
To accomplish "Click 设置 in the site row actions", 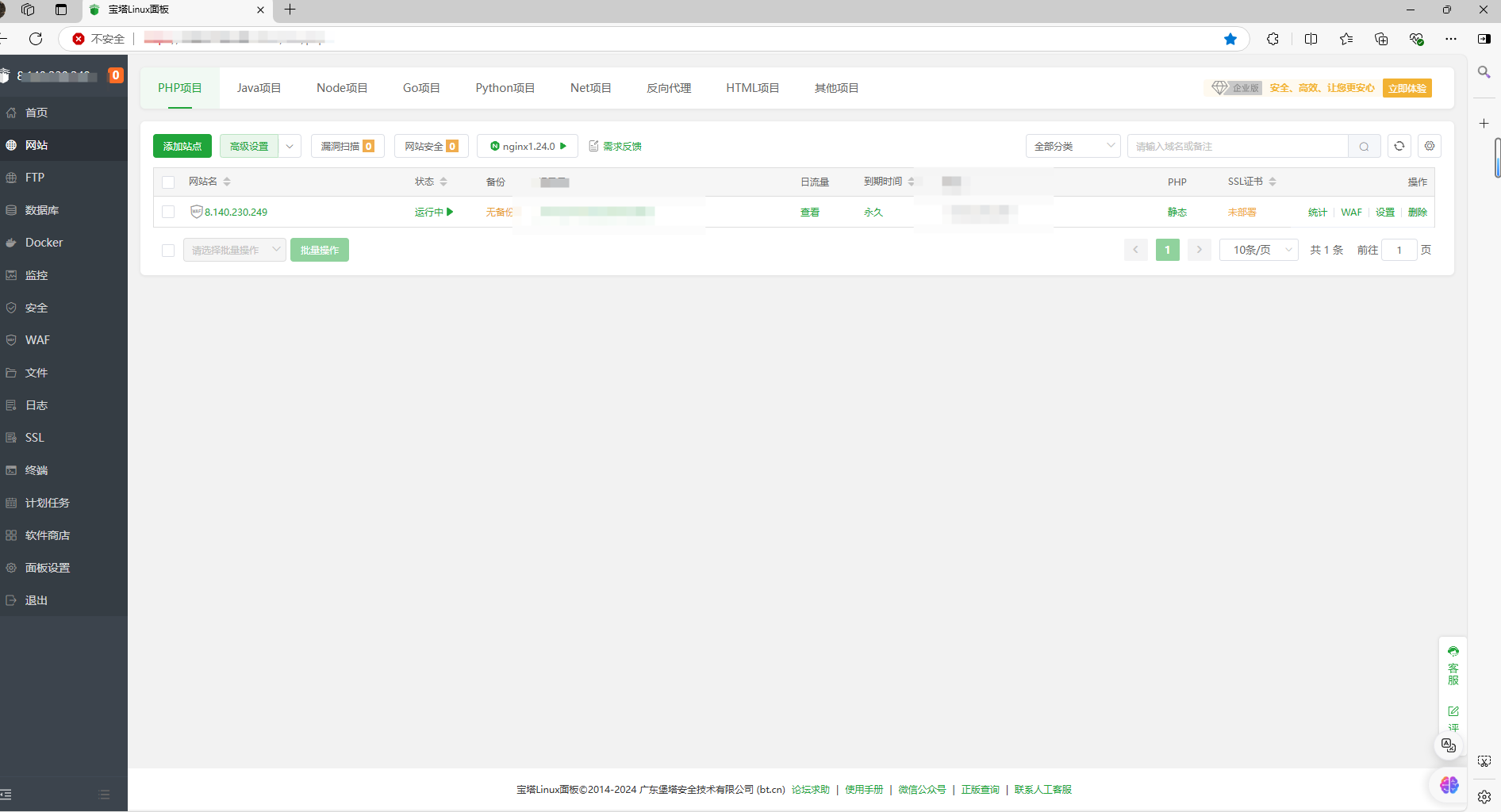I will [x=1385, y=212].
